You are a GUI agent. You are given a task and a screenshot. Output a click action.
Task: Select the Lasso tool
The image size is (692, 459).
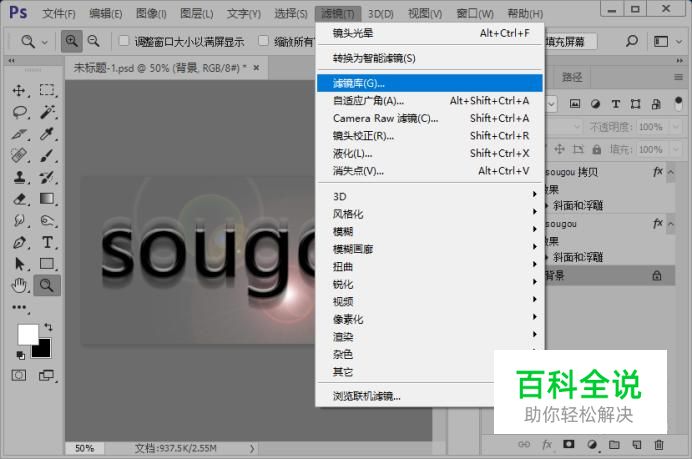(19, 112)
